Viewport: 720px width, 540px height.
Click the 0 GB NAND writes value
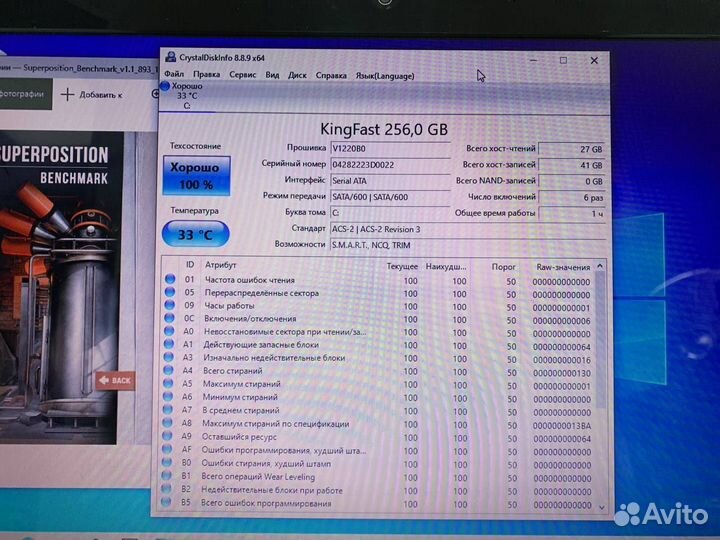[572, 181]
